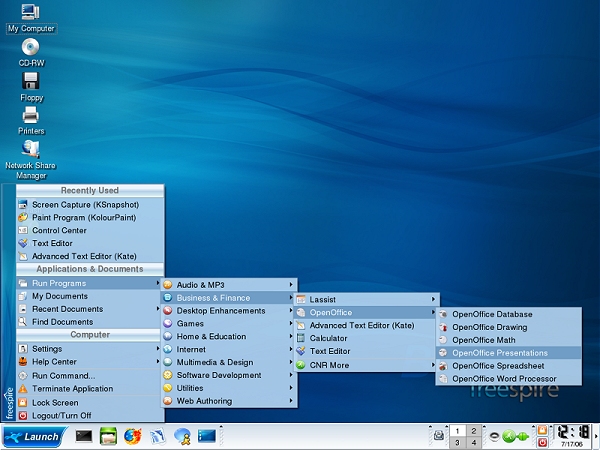The height and width of the screenshot is (450, 600).
Task: Open the terminal icon in taskbar
Action: [x=84, y=436]
